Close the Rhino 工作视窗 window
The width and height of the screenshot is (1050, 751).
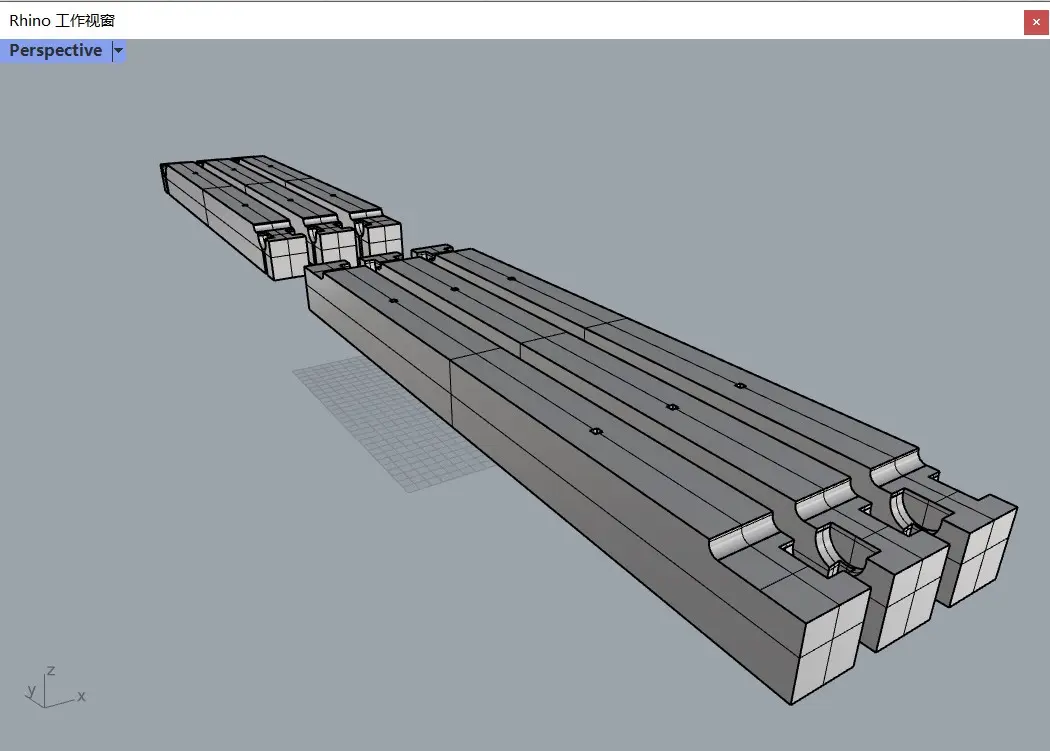(1036, 21)
